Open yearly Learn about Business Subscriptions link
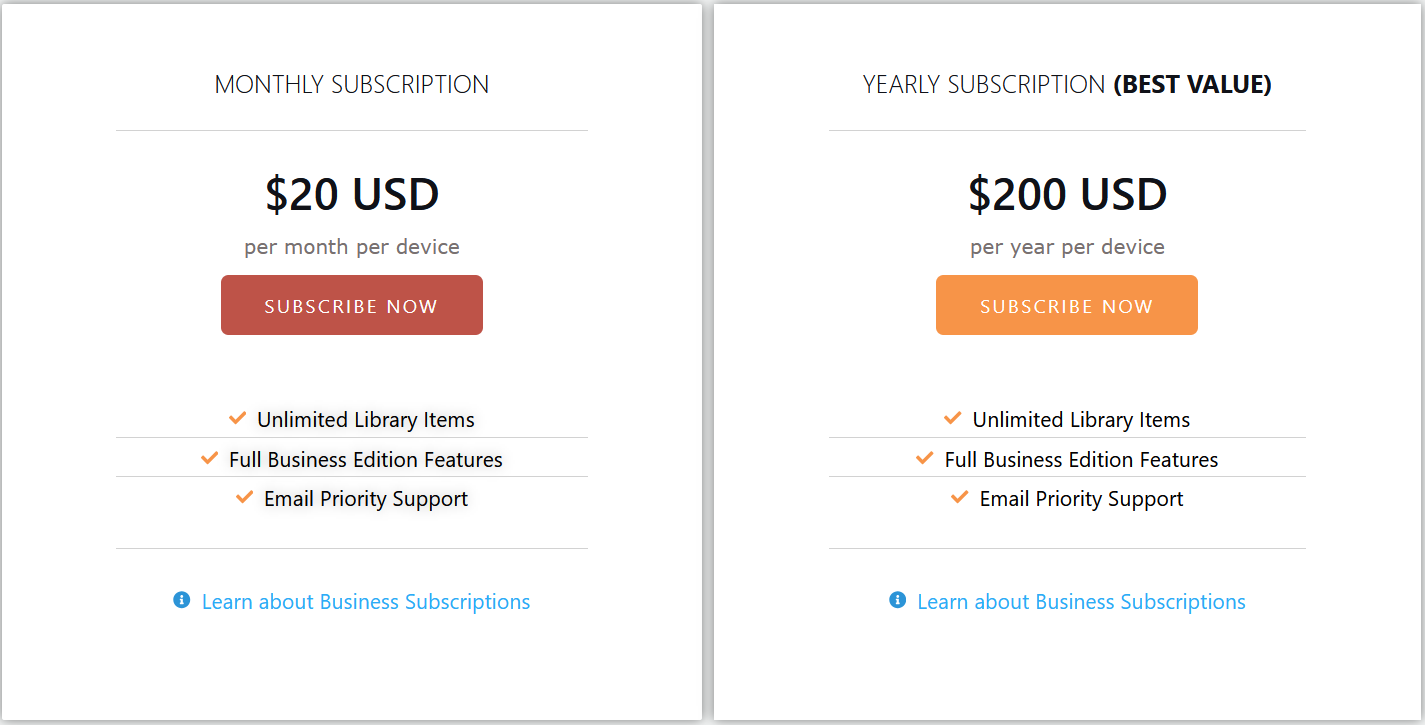This screenshot has width=1425, height=725. tap(1081, 602)
